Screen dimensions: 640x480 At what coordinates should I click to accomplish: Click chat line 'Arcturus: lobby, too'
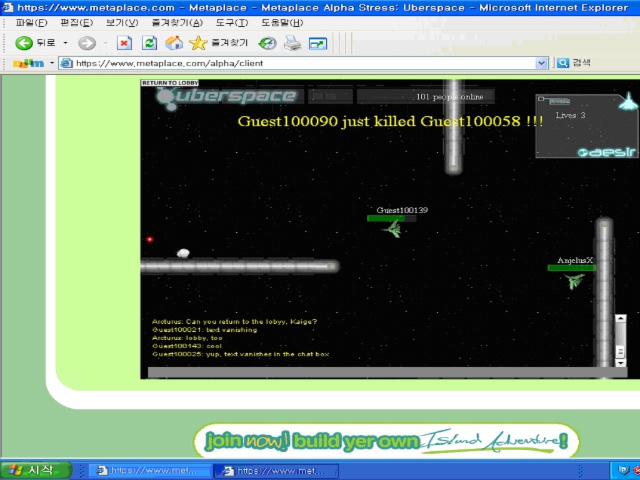coord(187,338)
